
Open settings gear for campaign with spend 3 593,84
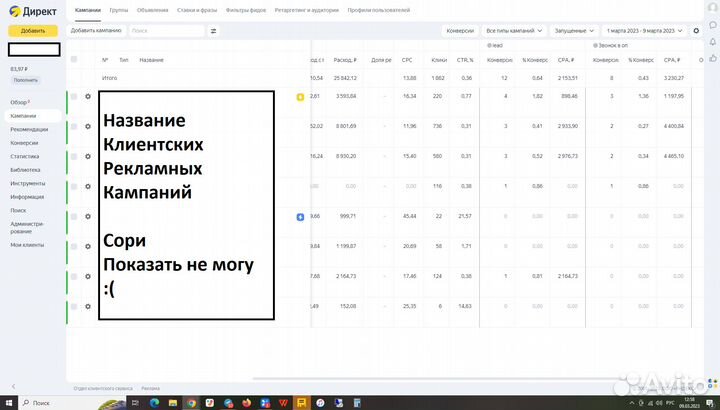tap(88, 96)
